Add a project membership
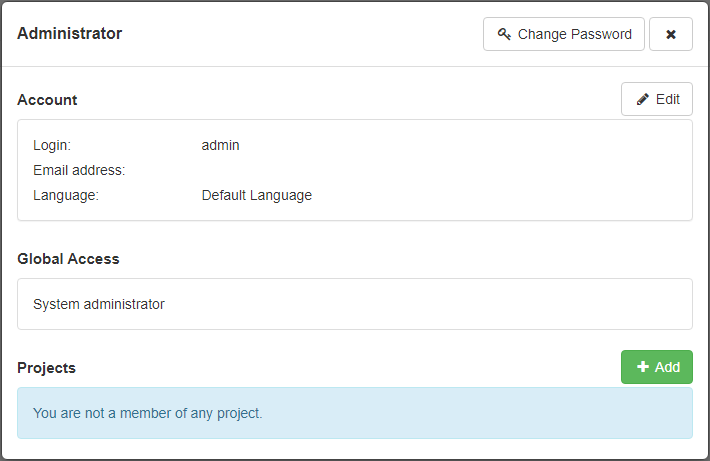This screenshot has height=461, width=710. coord(657,367)
